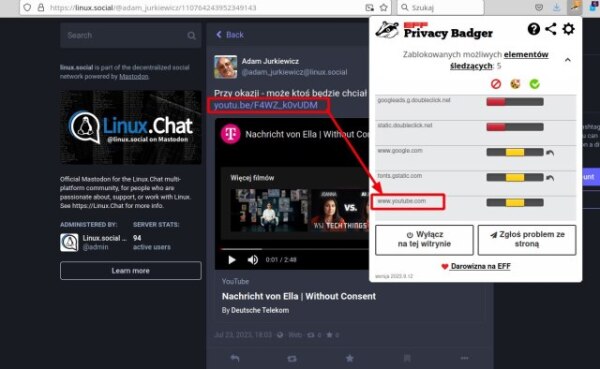Screen dimensions: 600x369
Task: Click the padlock site info icon
Action: coord(41,8)
